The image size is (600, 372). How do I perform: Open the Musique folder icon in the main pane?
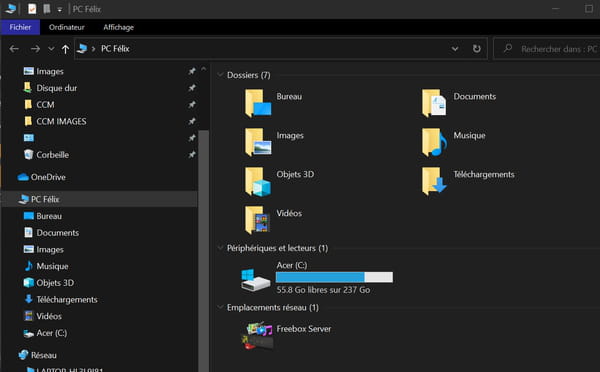point(434,142)
